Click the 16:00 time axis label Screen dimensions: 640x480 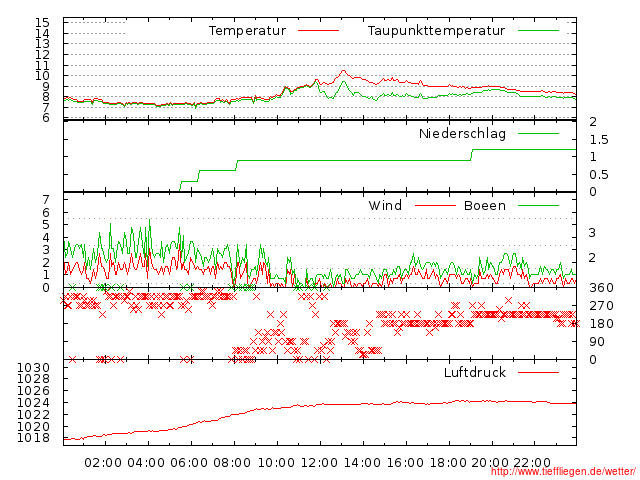click(405, 463)
